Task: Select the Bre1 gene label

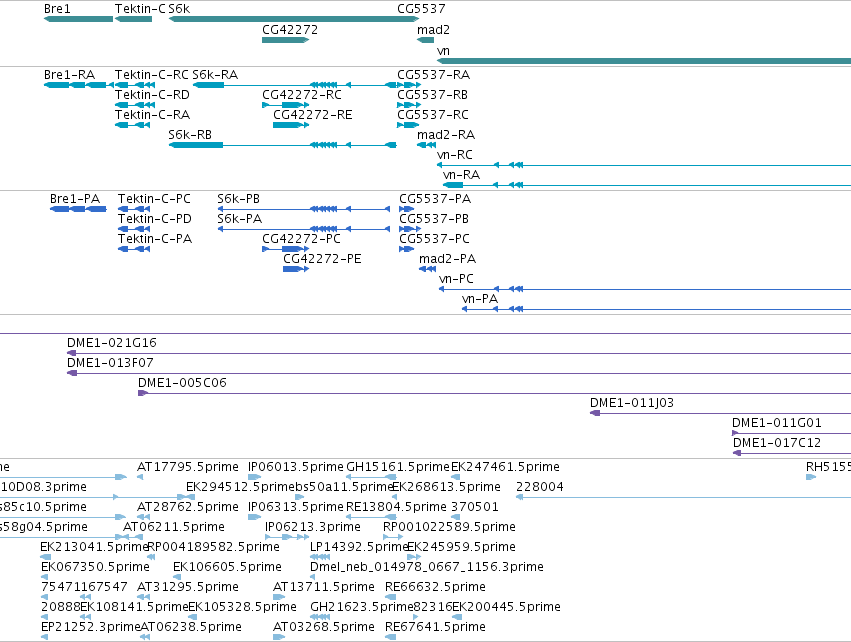Action: click(x=57, y=9)
